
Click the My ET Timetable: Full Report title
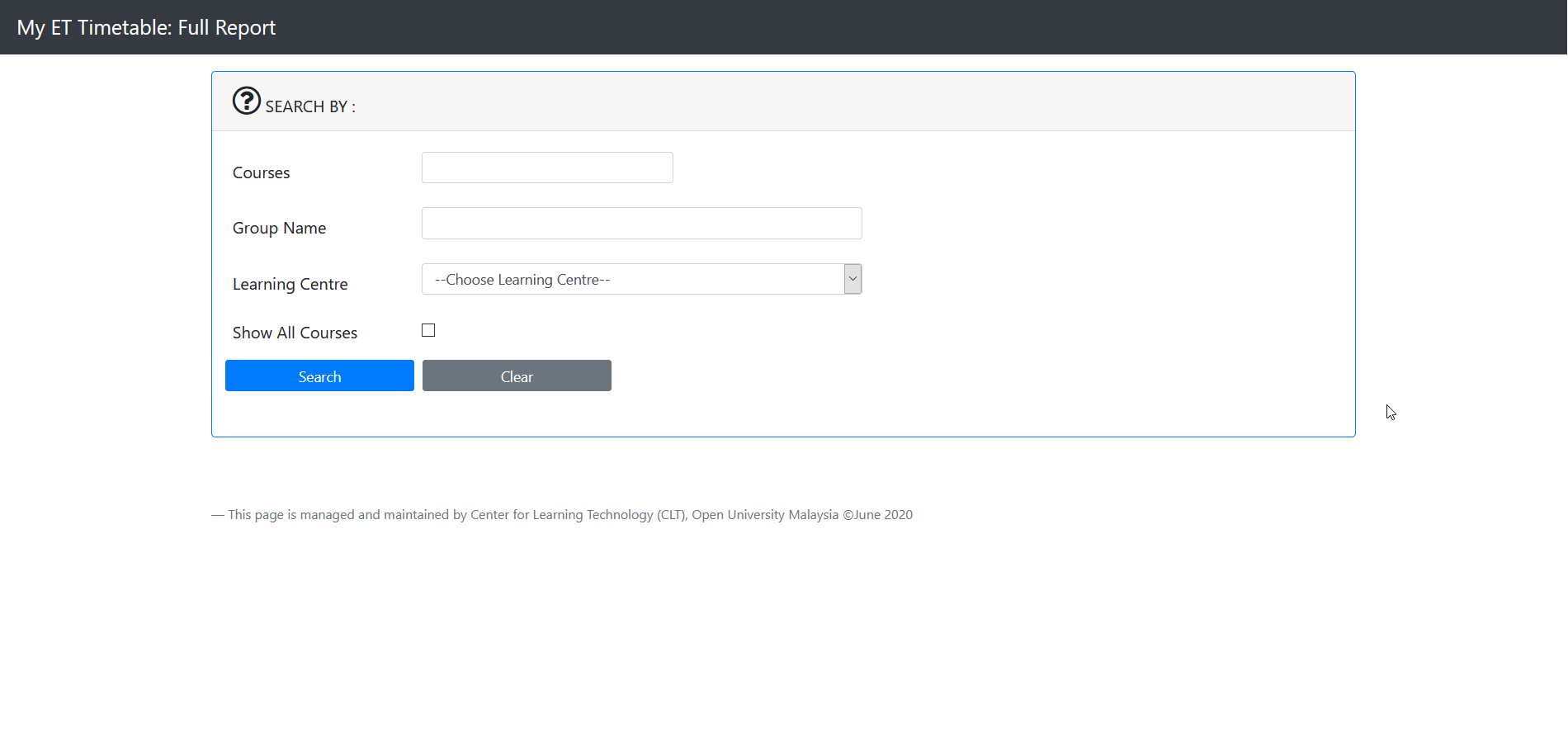146,27
